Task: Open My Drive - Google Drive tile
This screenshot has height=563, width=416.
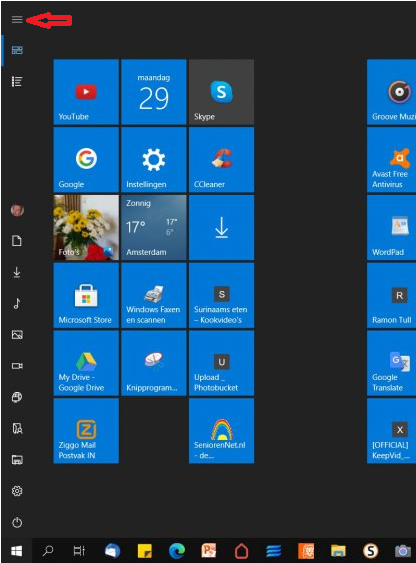Action: (x=86, y=363)
